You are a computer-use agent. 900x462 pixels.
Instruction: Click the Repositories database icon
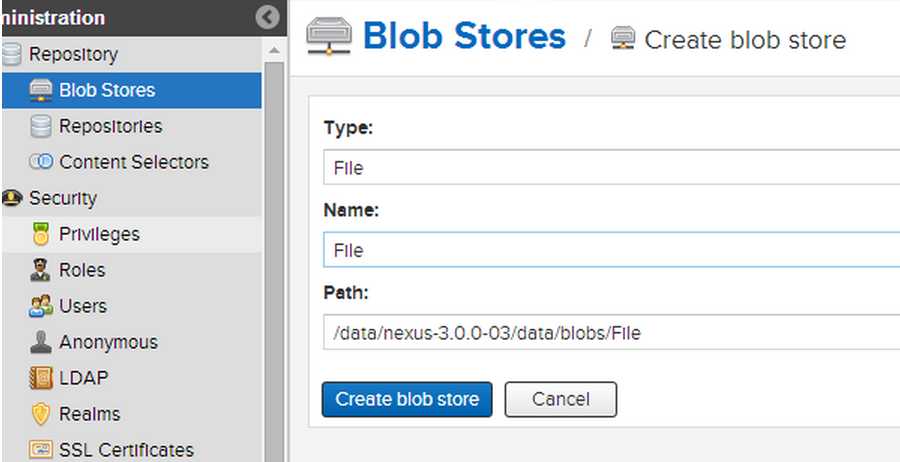(41, 126)
